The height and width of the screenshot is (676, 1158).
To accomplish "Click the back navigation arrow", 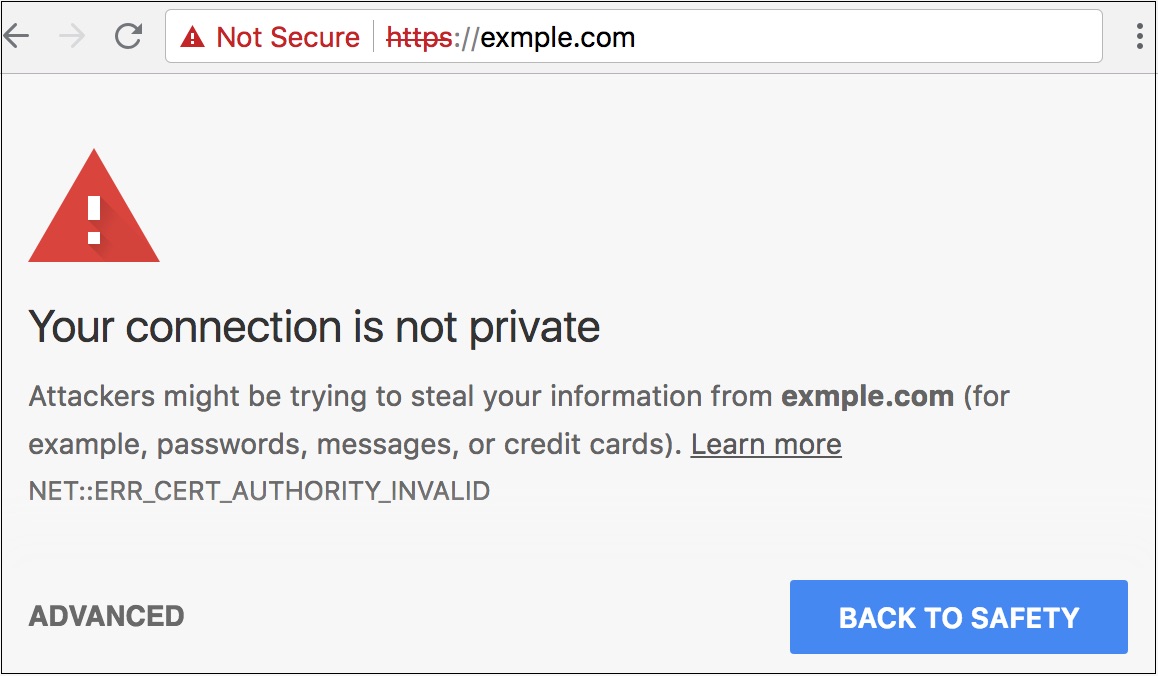I will click(x=18, y=36).
